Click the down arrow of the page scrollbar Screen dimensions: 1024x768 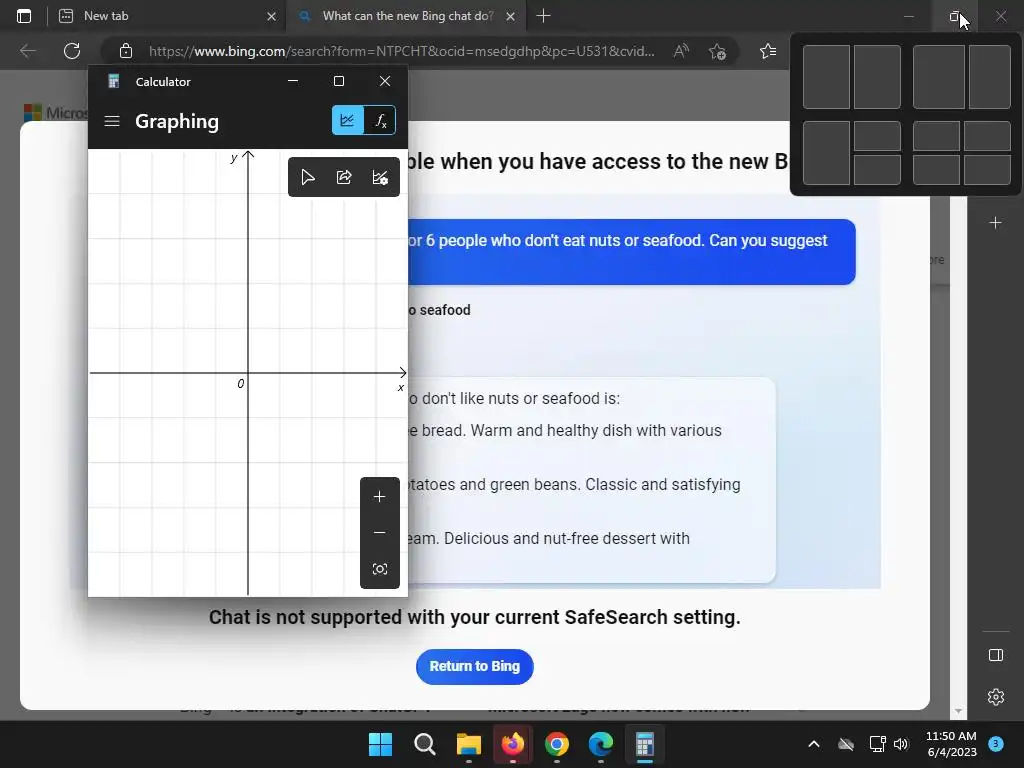958,711
